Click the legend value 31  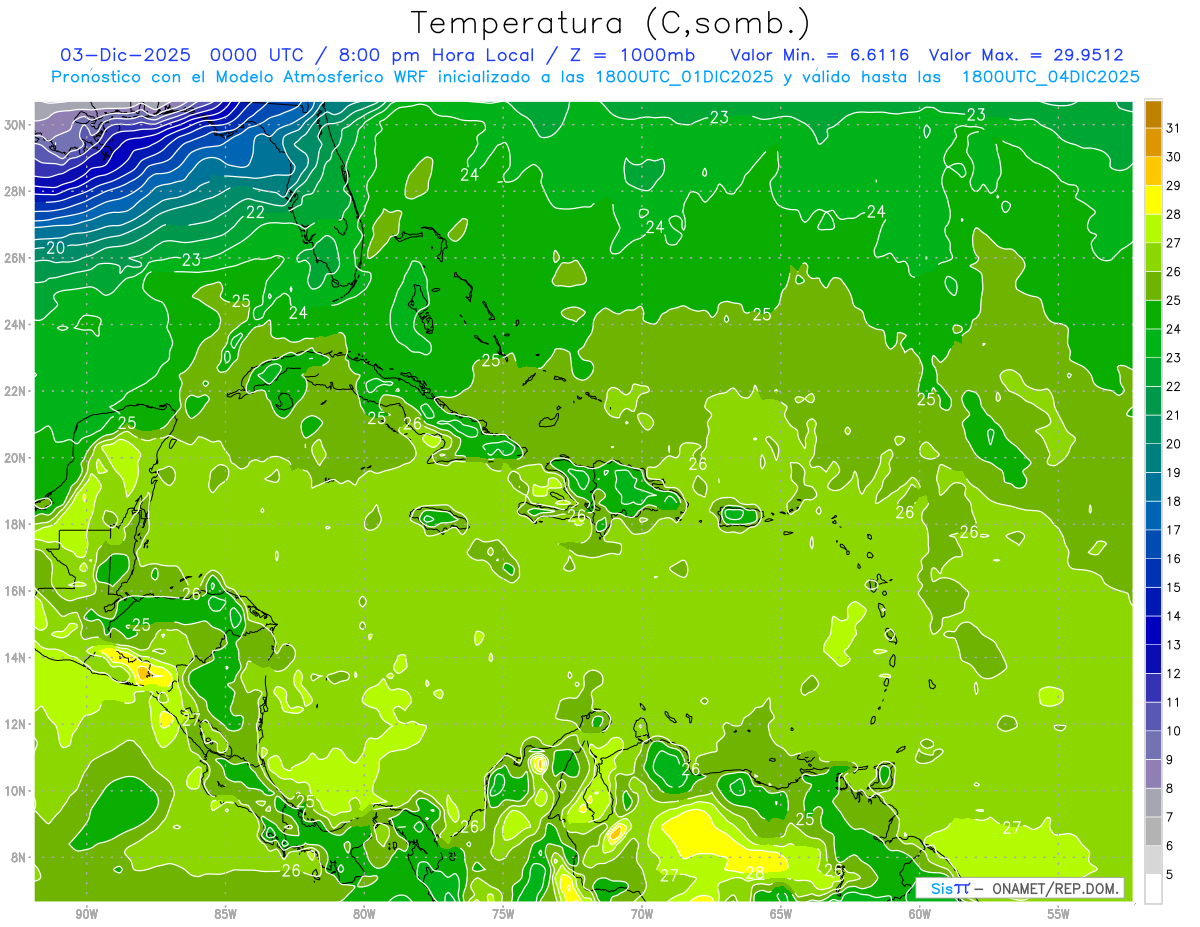click(x=1174, y=128)
